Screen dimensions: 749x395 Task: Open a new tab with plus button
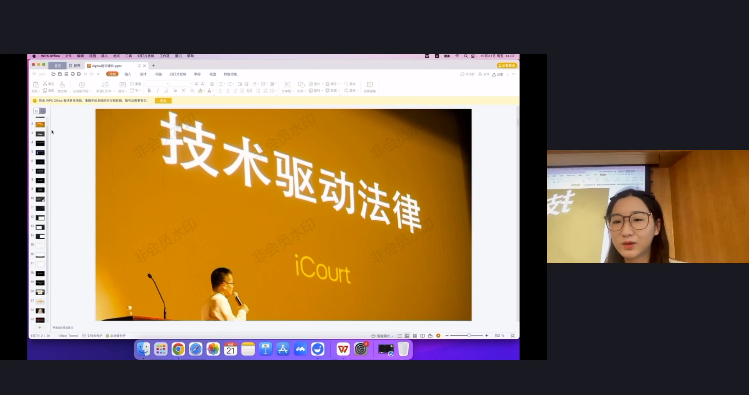tap(153, 65)
